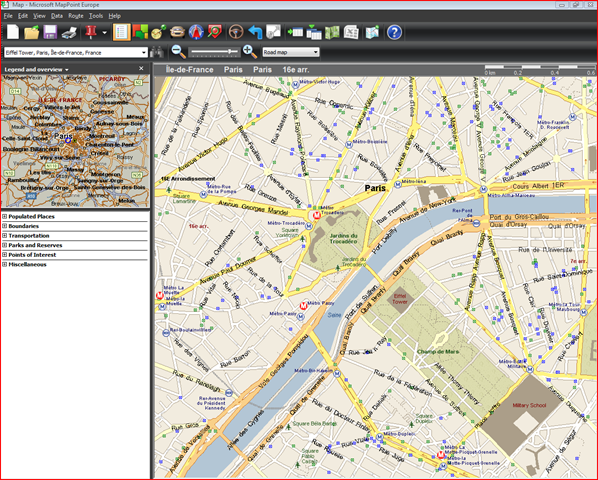This screenshot has width=598, height=480.
Task: Click the find nearby places magnifier icon
Action: [215, 32]
